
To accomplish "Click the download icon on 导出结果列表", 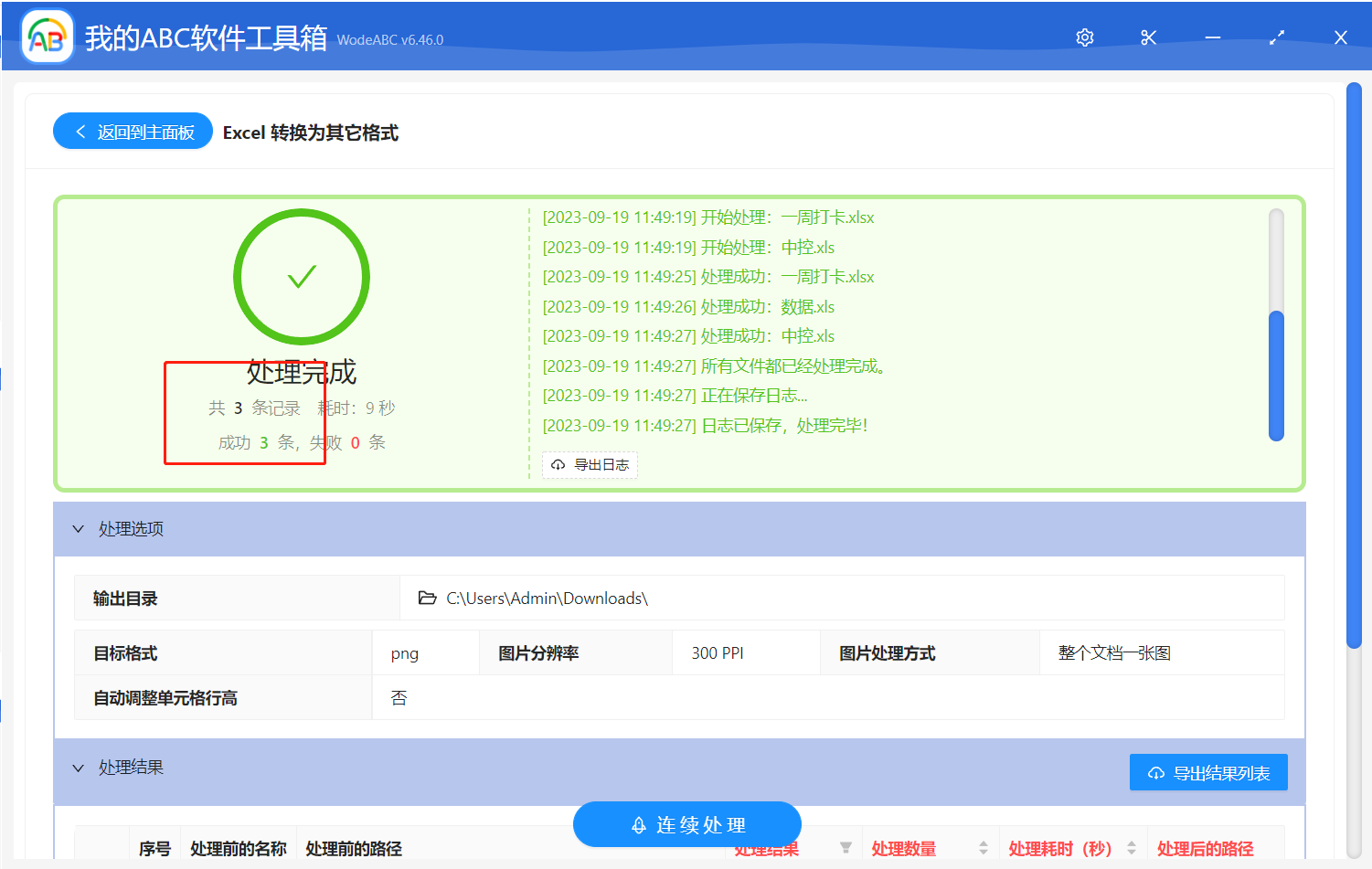I will (x=1154, y=771).
